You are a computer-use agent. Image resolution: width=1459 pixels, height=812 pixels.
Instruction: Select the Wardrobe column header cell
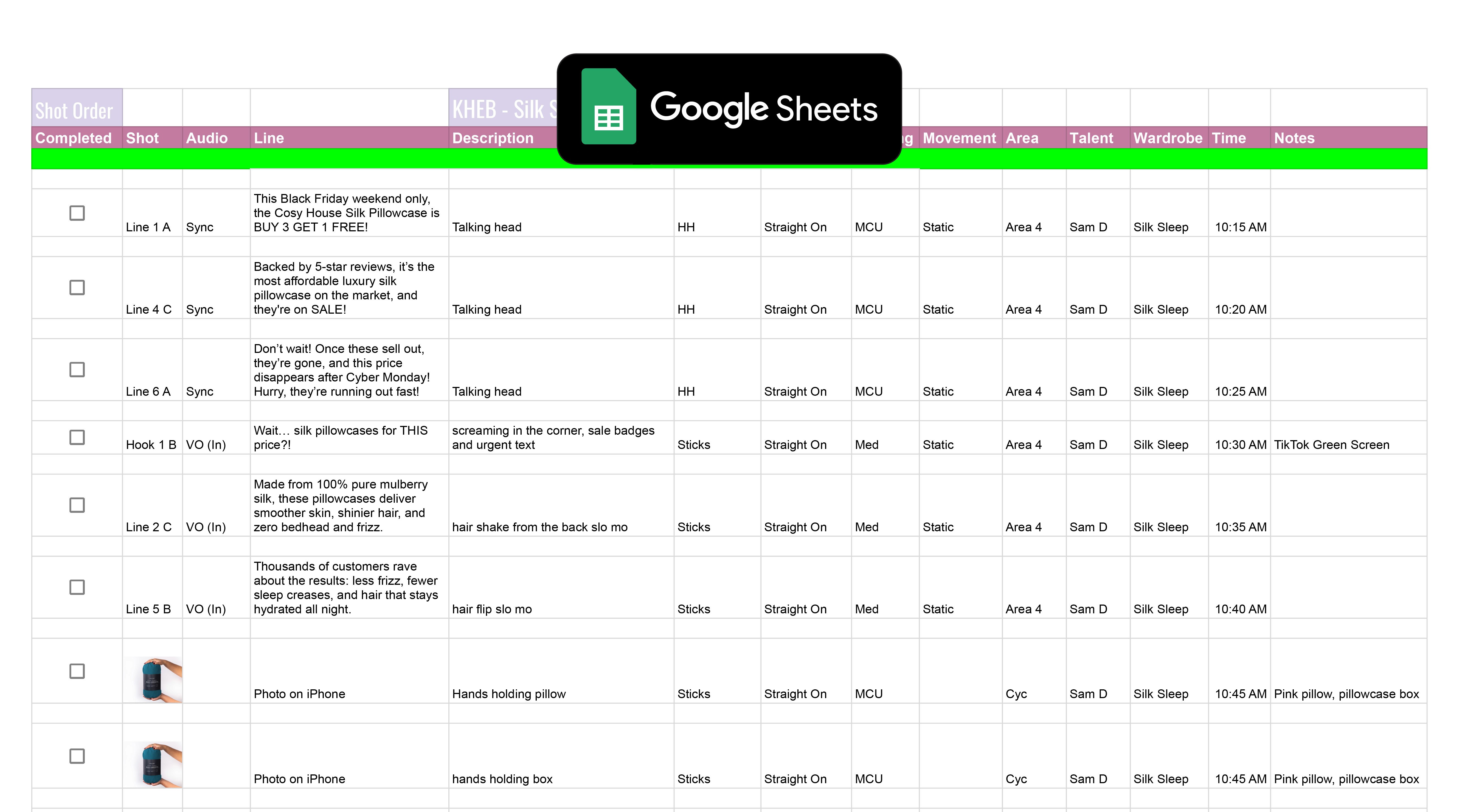pyautogui.click(x=1167, y=138)
